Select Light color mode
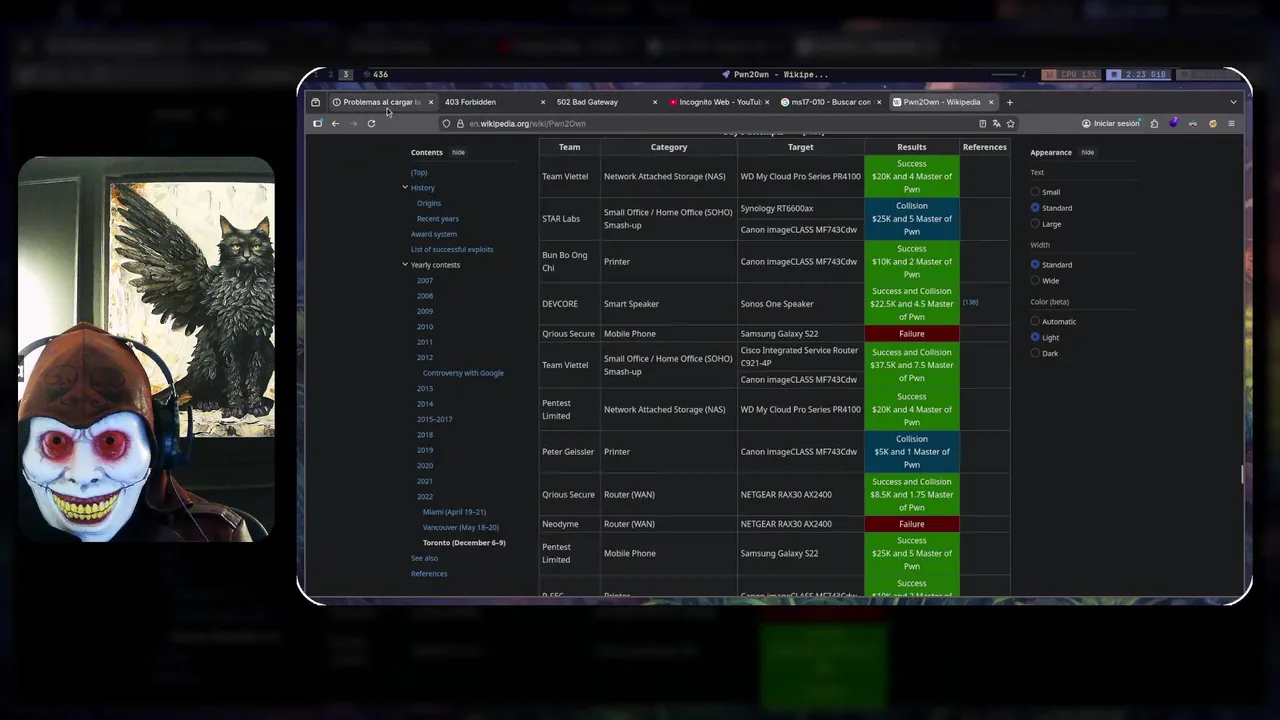 coord(1035,338)
